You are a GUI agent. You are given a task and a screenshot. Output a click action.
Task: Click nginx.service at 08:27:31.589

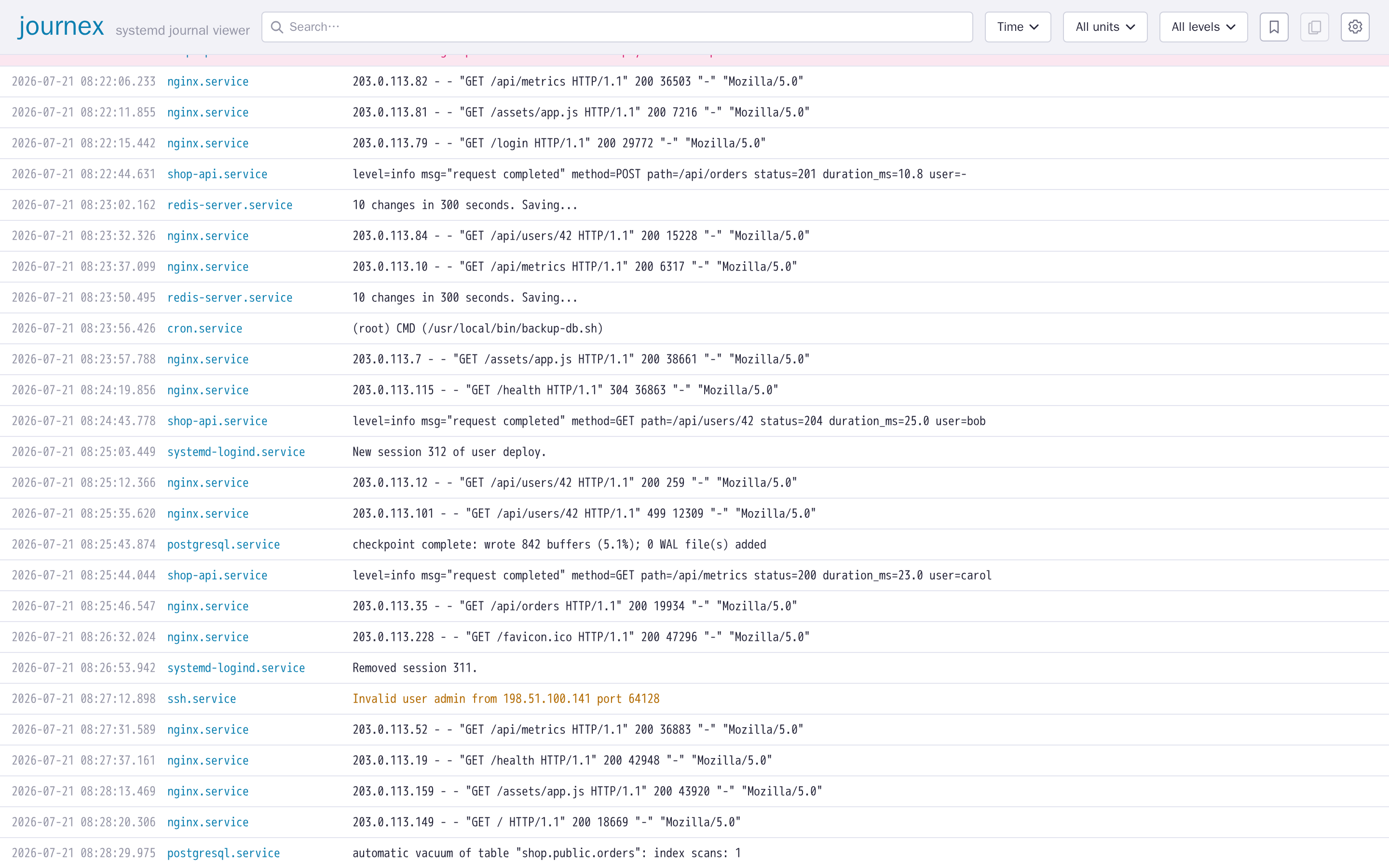point(208,730)
